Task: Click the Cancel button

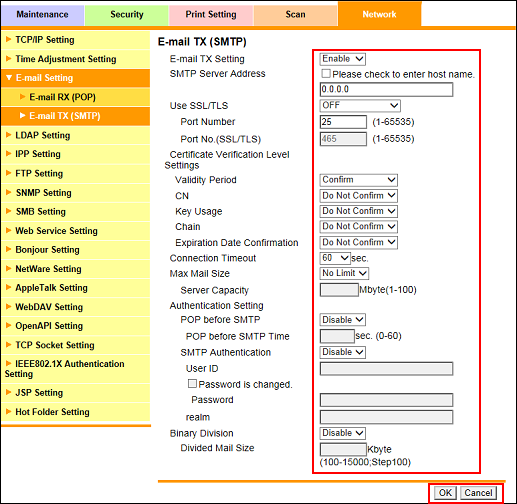Action: click(x=478, y=493)
